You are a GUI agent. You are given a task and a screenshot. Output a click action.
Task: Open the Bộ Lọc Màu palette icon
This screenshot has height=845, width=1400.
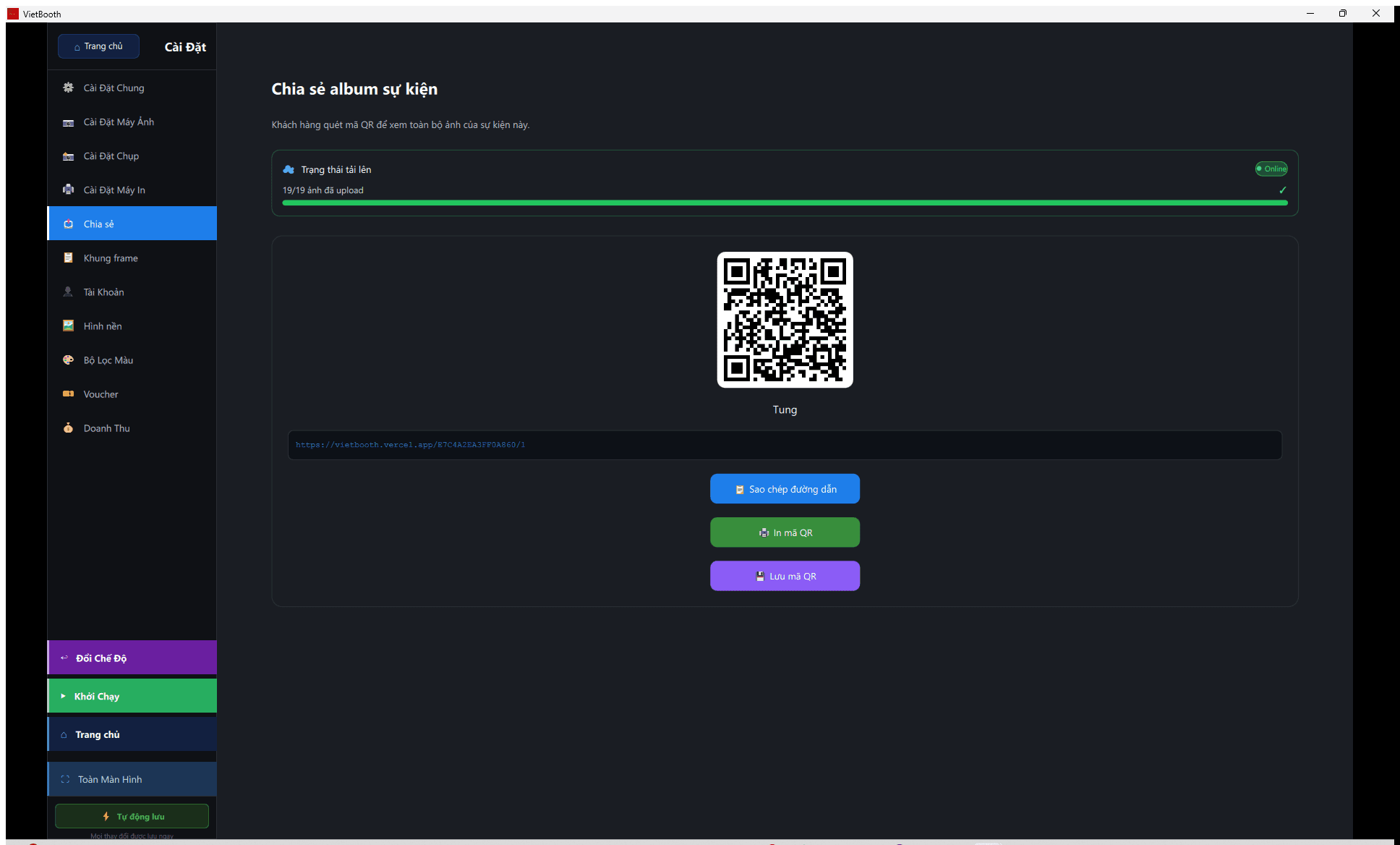tap(68, 360)
